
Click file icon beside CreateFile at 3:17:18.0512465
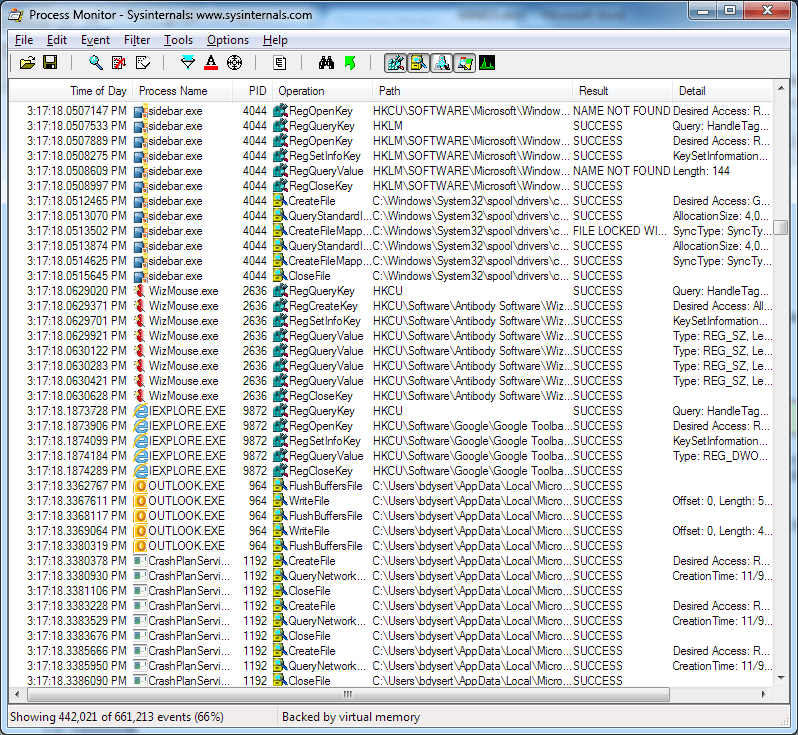(x=280, y=201)
